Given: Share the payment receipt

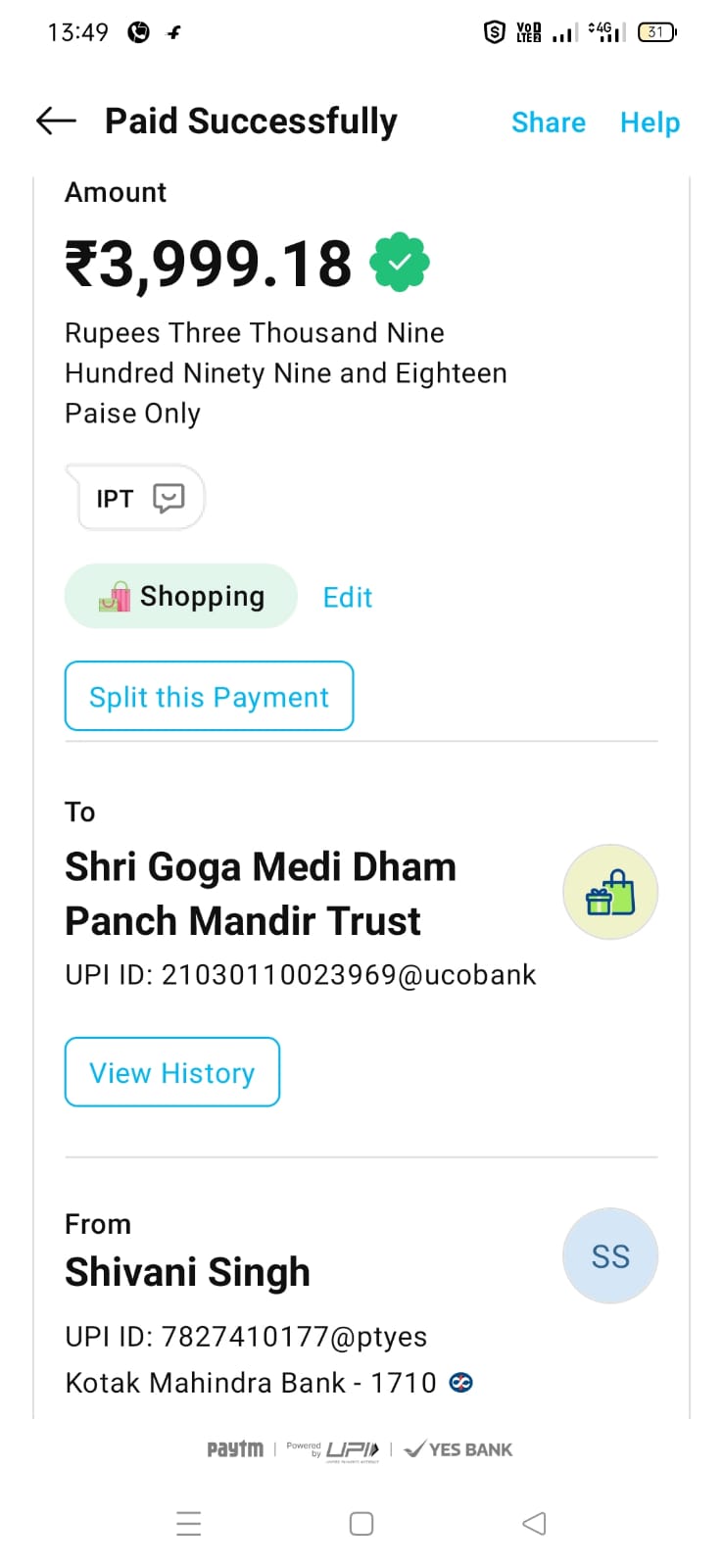Looking at the screenshot, I should pyautogui.click(x=548, y=122).
